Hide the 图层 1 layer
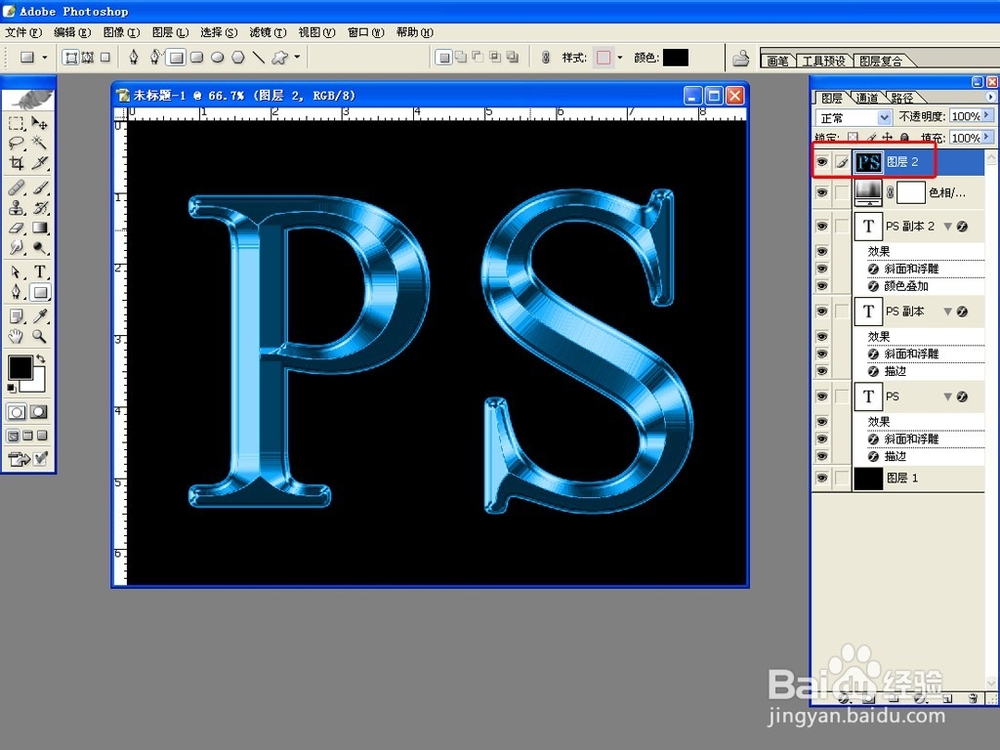The height and width of the screenshot is (750, 1000). click(822, 478)
